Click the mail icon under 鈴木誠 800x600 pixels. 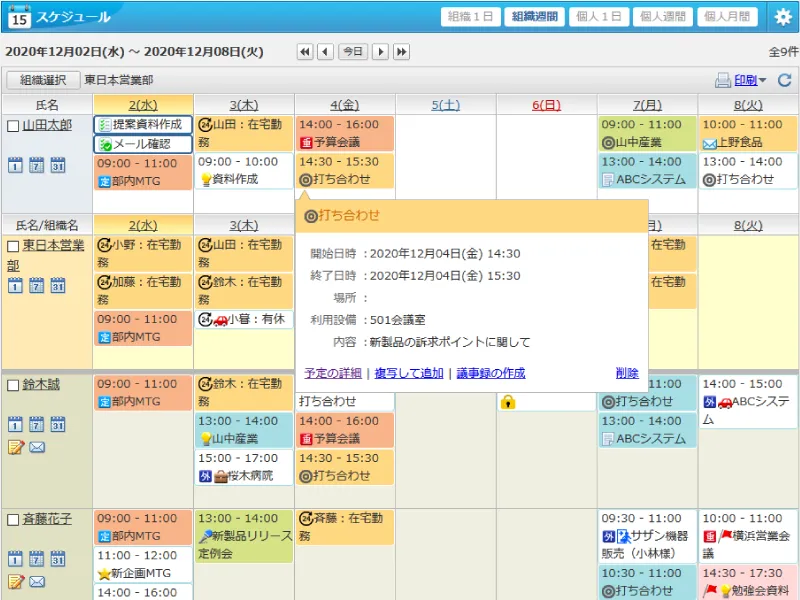pos(37,447)
